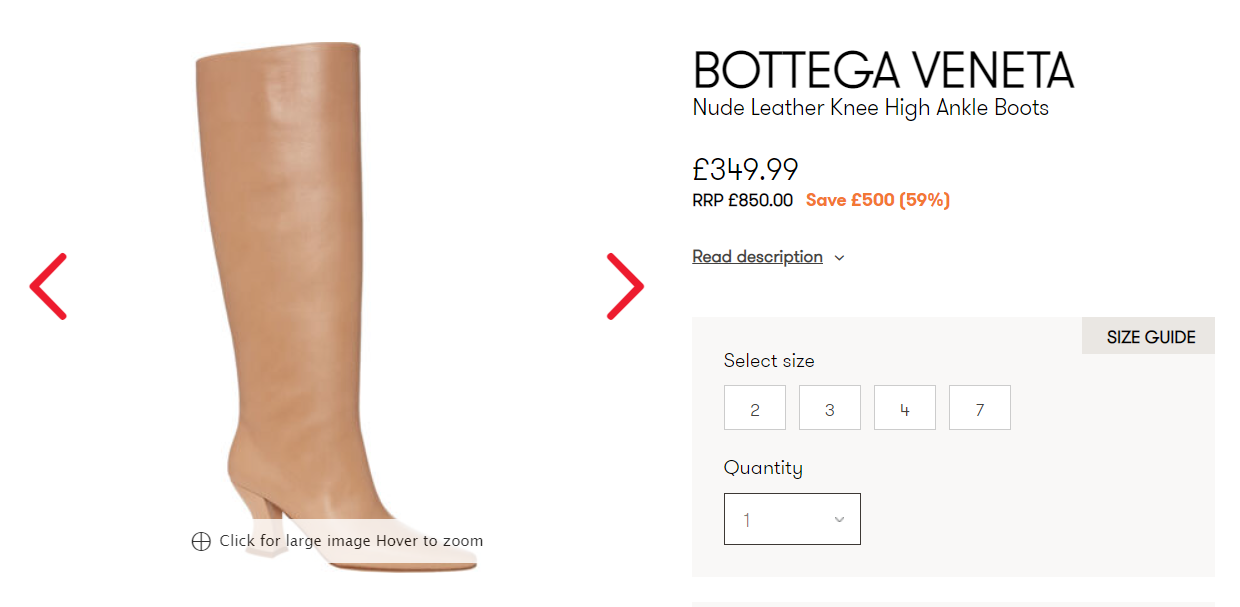Click the Quantity dropdown arrow
This screenshot has height=607, width=1240.
839,519
